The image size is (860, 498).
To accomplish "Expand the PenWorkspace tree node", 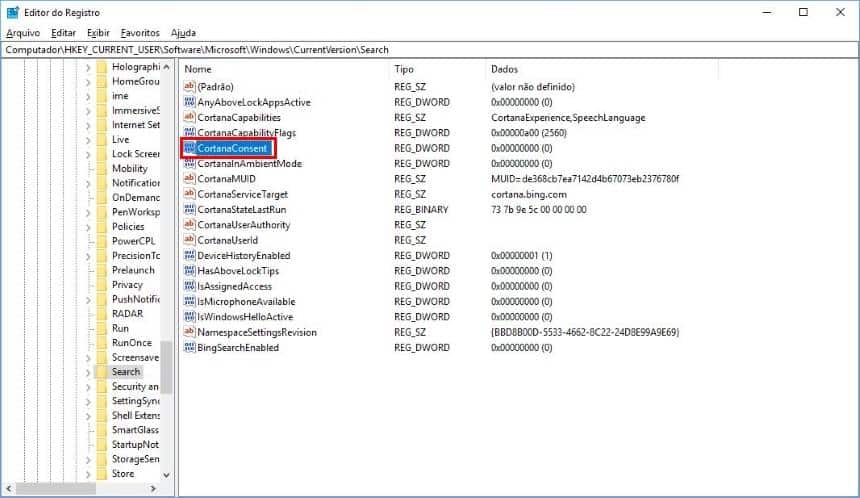I will pyautogui.click(x=88, y=212).
